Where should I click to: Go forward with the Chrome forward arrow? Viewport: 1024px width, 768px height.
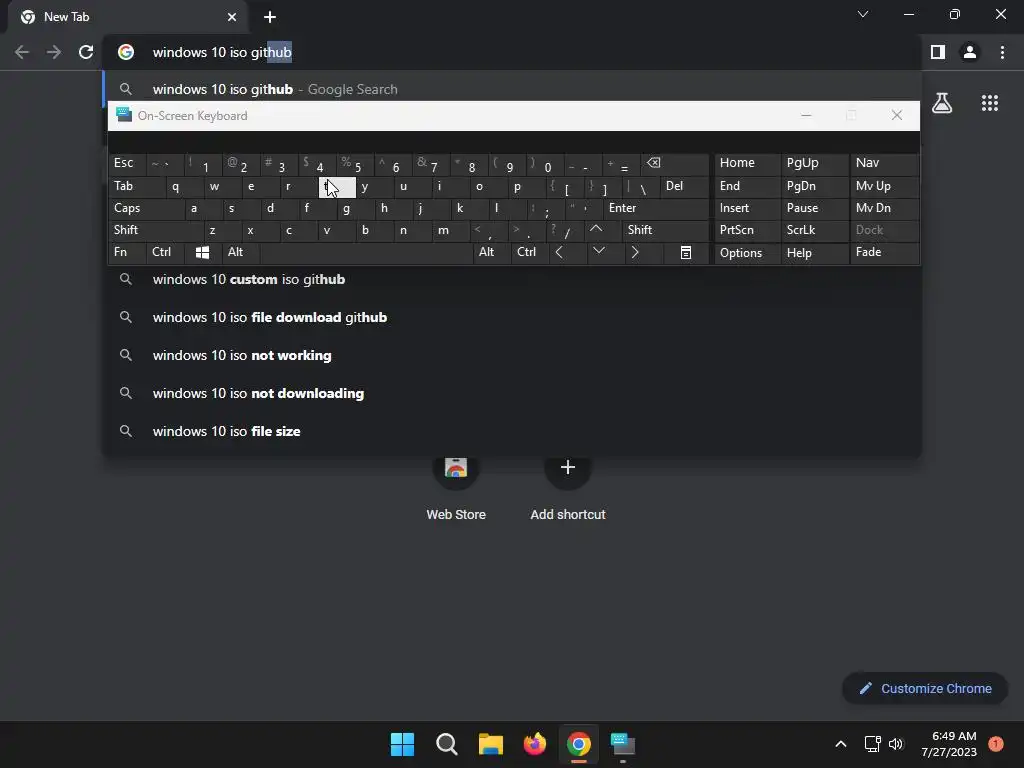tap(54, 52)
